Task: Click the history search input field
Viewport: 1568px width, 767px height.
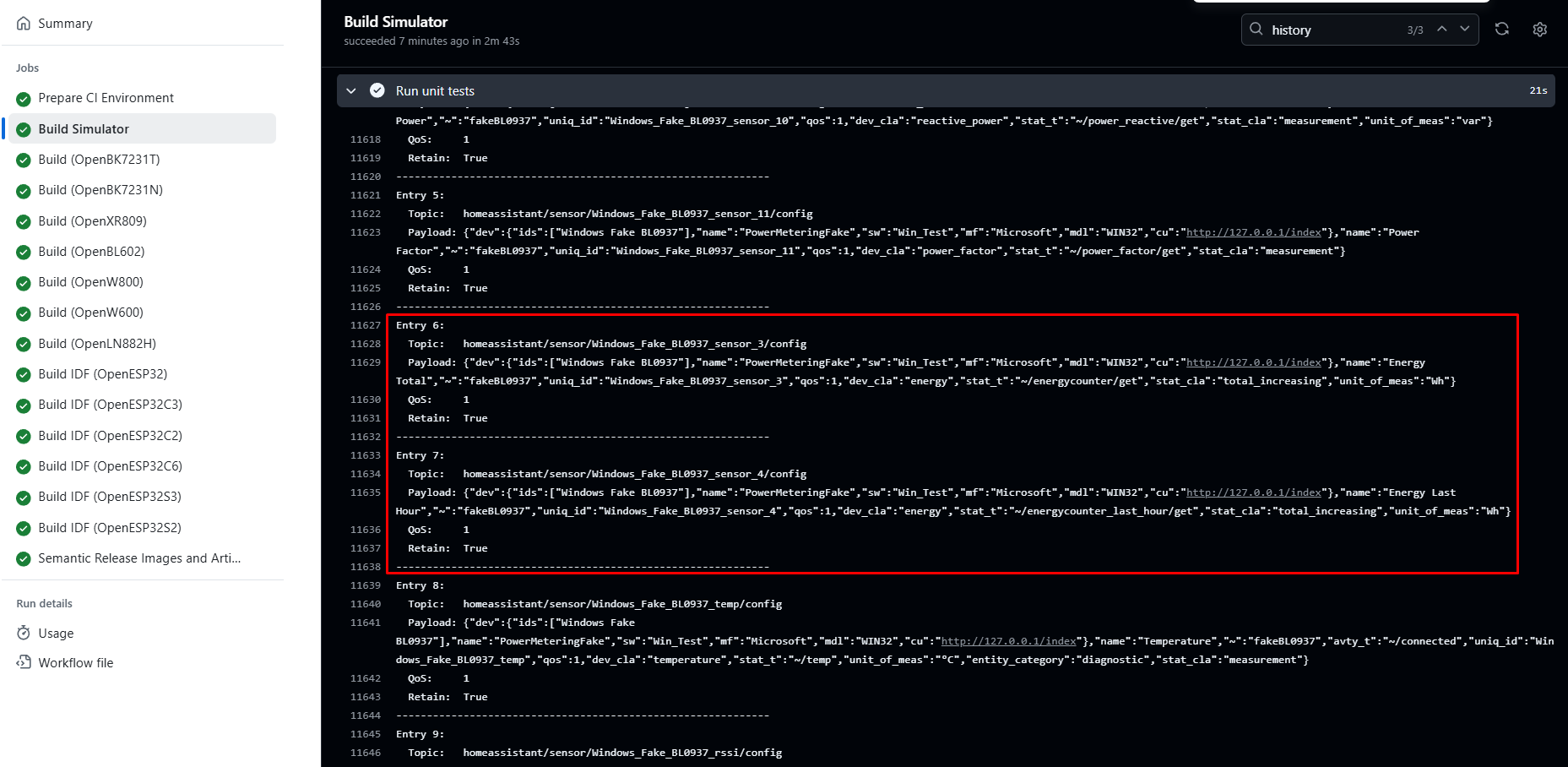Action: point(1334,30)
